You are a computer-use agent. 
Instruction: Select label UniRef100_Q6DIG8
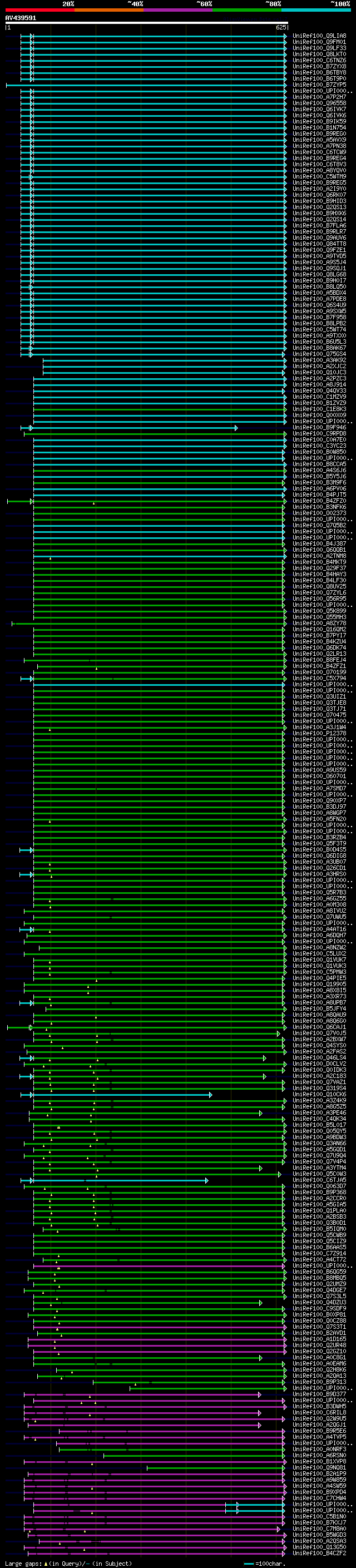coord(319,856)
